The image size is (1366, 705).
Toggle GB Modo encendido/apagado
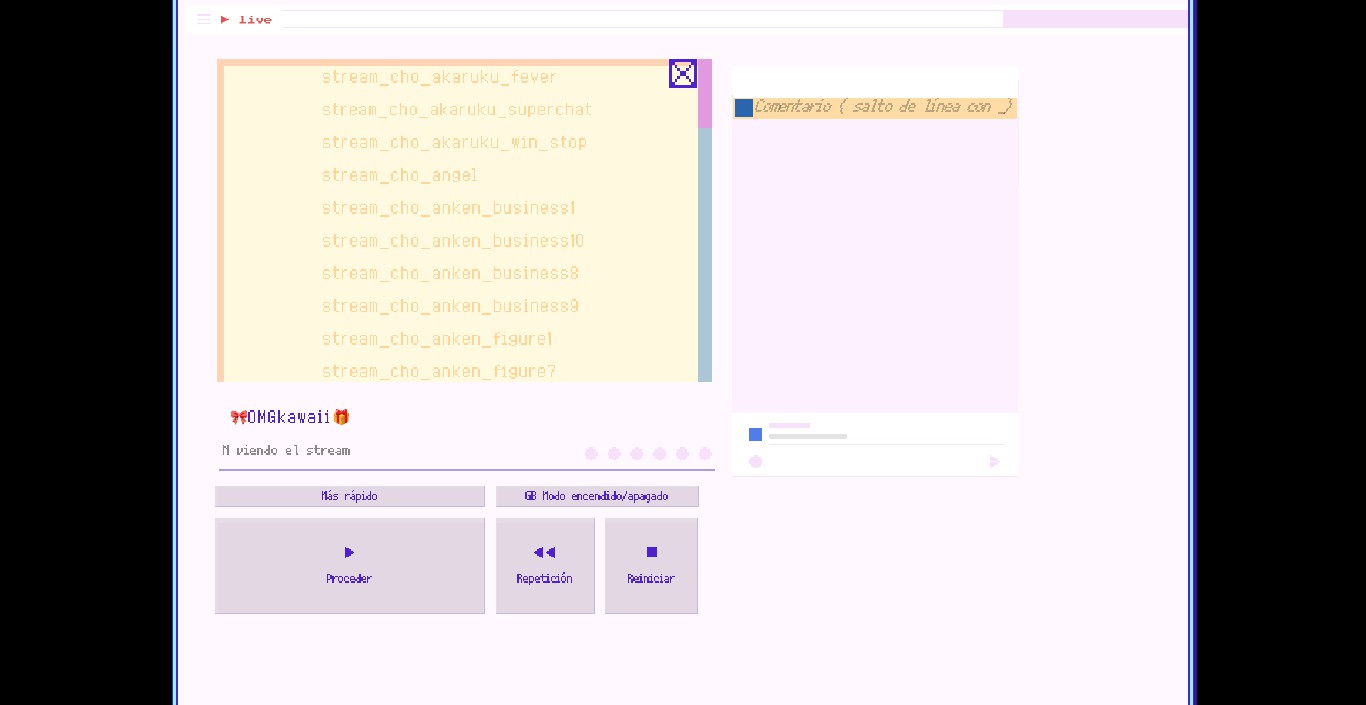pyautogui.click(x=597, y=496)
